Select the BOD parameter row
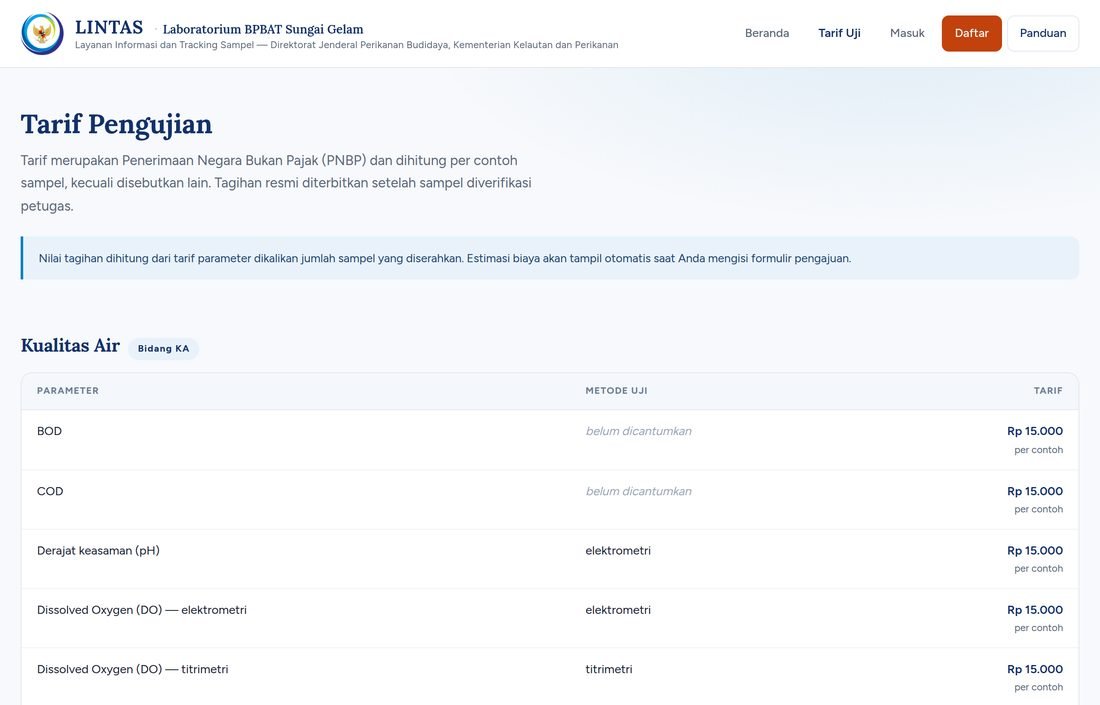The height and width of the screenshot is (705, 1100). coord(550,440)
